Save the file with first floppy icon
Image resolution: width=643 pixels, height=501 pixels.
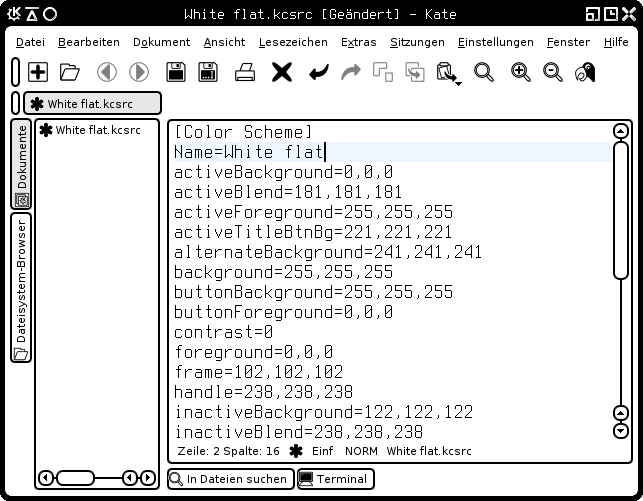[x=176, y=73]
